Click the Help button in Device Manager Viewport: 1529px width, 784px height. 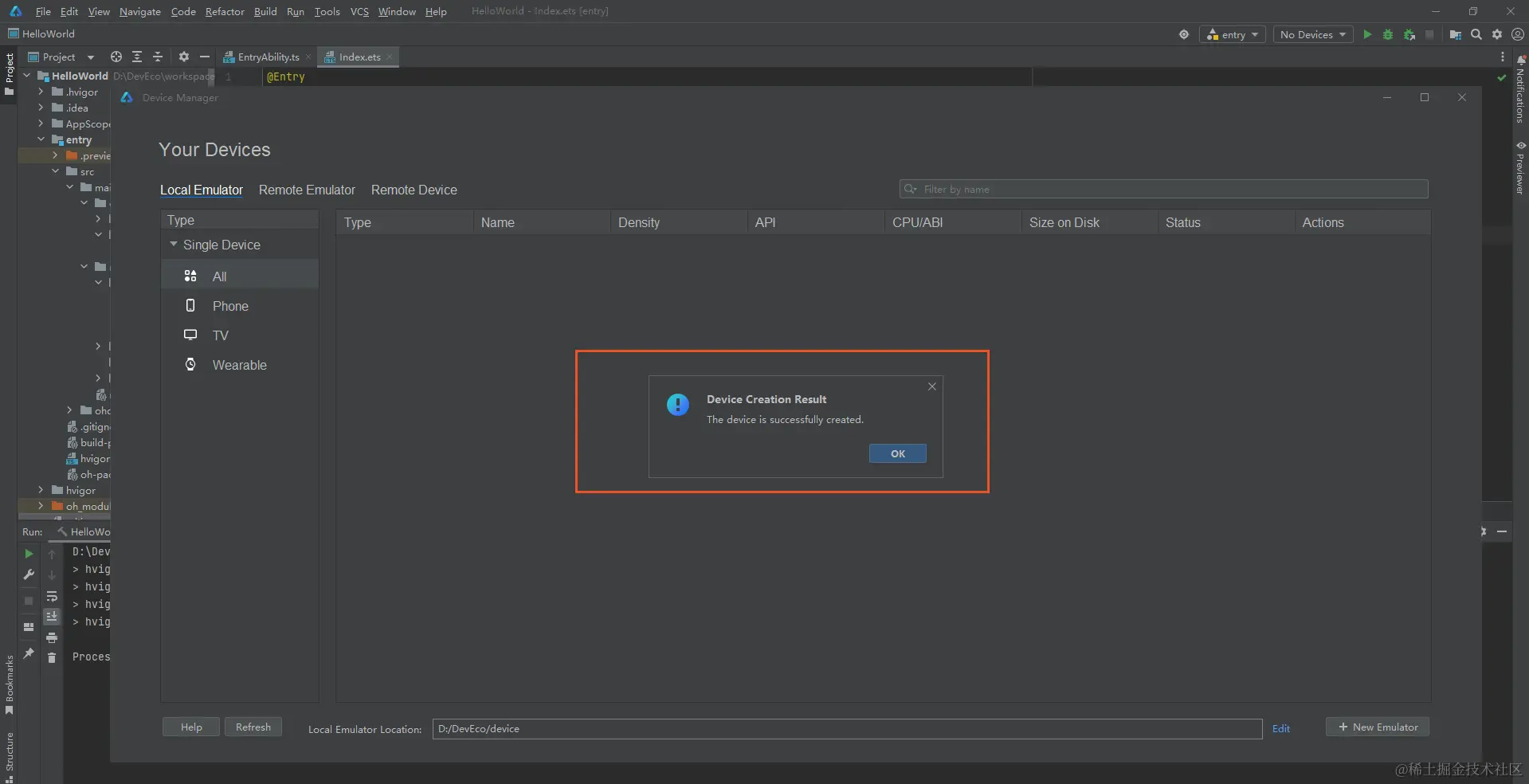tap(191, 727)
